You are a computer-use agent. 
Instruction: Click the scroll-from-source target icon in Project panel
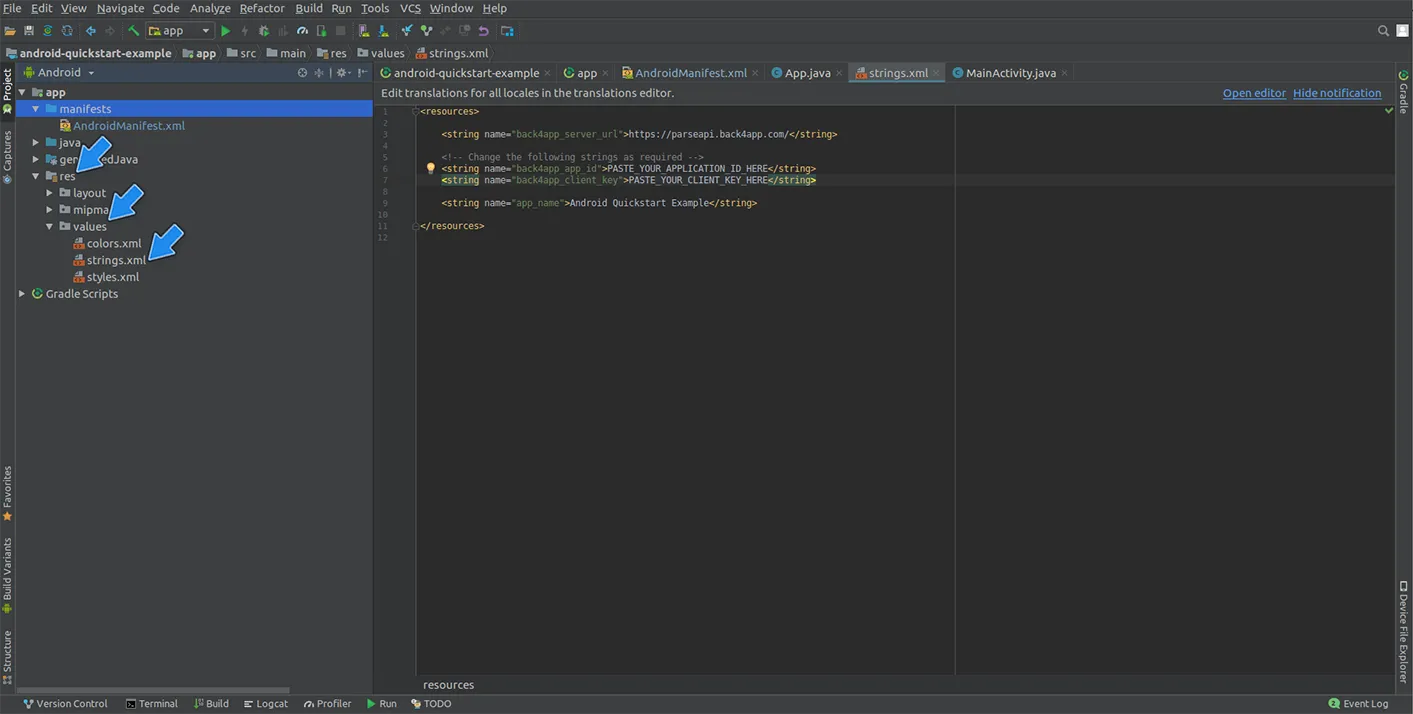pyautogui.click(x=302, y=73)
